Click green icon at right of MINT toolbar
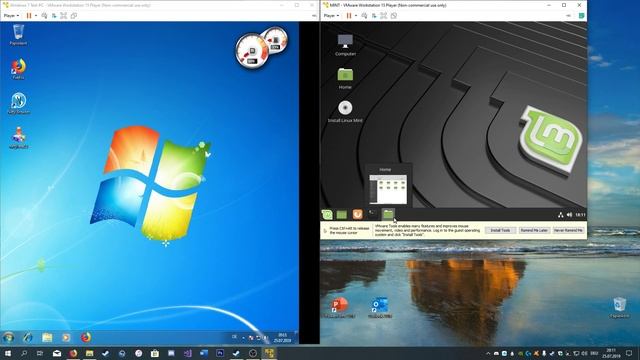This screenshot has width=640, height=360. [x=582, y=16]
